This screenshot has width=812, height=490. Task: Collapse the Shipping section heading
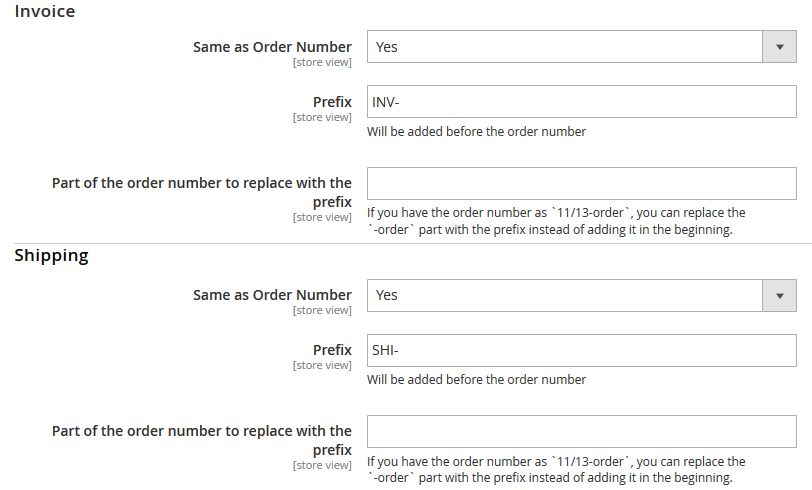pyautogui.click(x=51, y=256)
